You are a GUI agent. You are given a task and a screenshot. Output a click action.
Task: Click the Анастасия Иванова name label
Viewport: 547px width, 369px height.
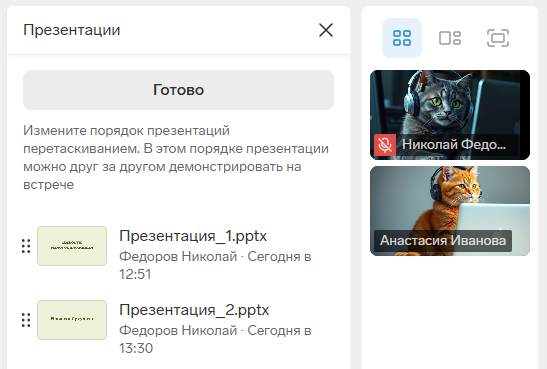pyautogui.click(x=443, y=241)
